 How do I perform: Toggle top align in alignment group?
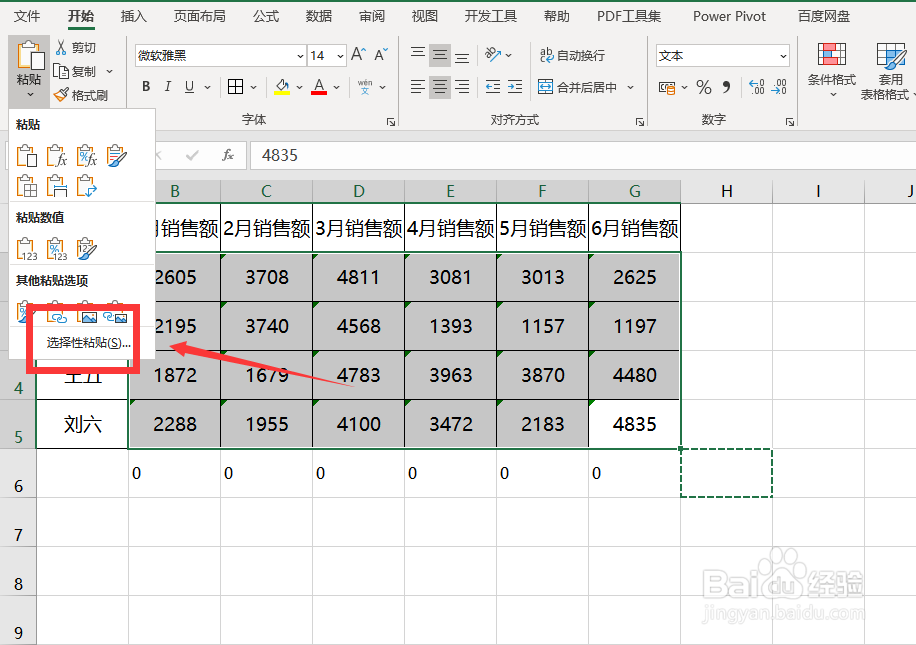(x=418, y=55)
